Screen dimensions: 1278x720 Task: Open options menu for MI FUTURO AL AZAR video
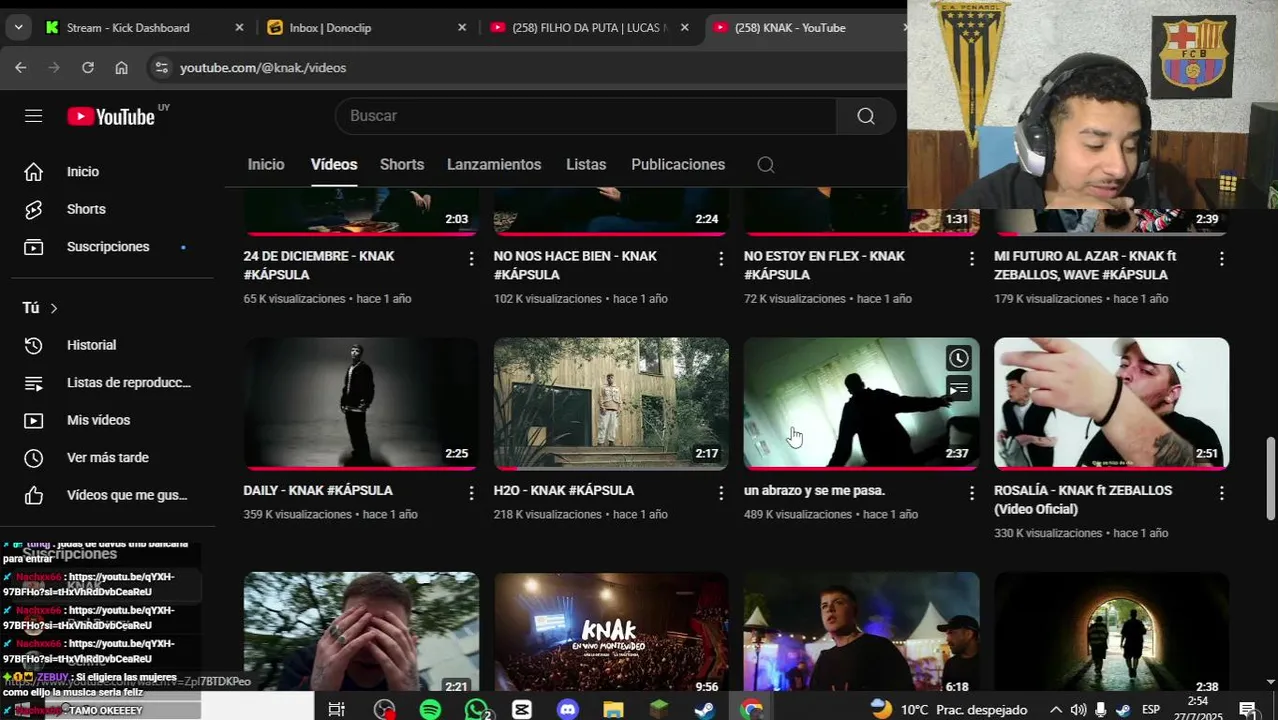click(1221, 259)
